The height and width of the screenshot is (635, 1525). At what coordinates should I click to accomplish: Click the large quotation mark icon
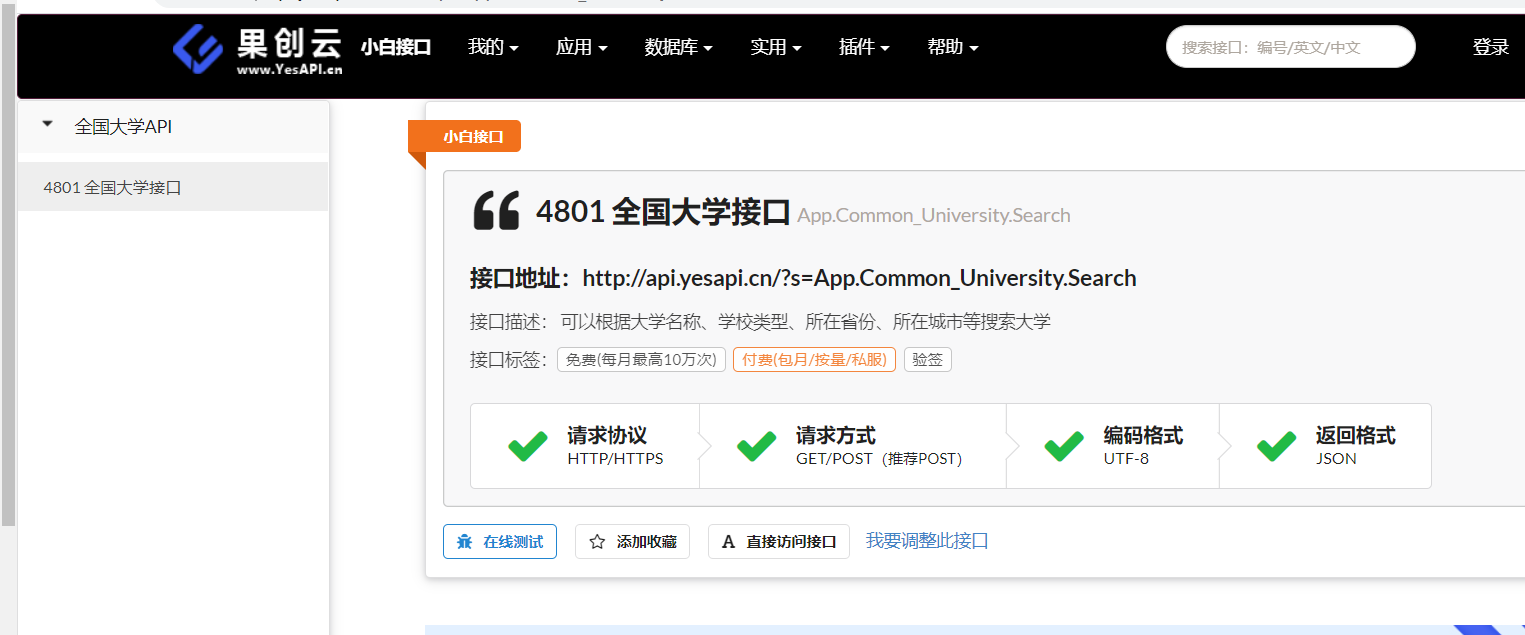tap(497, 211)
